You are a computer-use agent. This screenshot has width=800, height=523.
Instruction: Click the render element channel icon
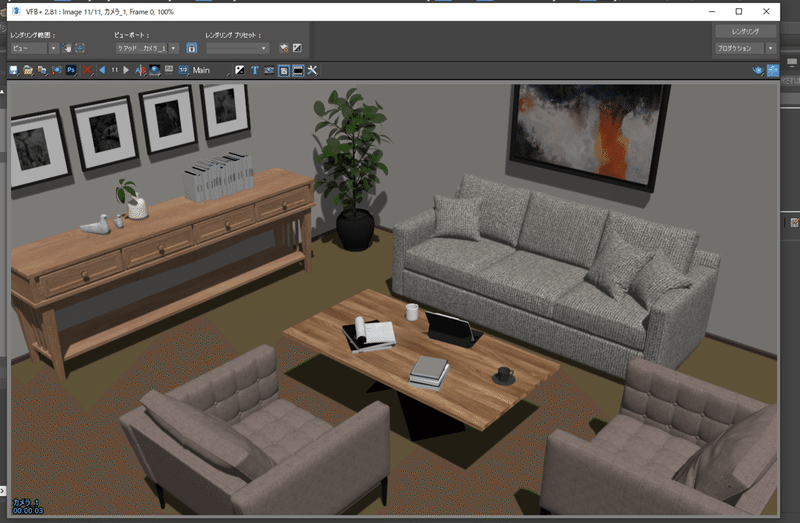click(x=183, y=70)
